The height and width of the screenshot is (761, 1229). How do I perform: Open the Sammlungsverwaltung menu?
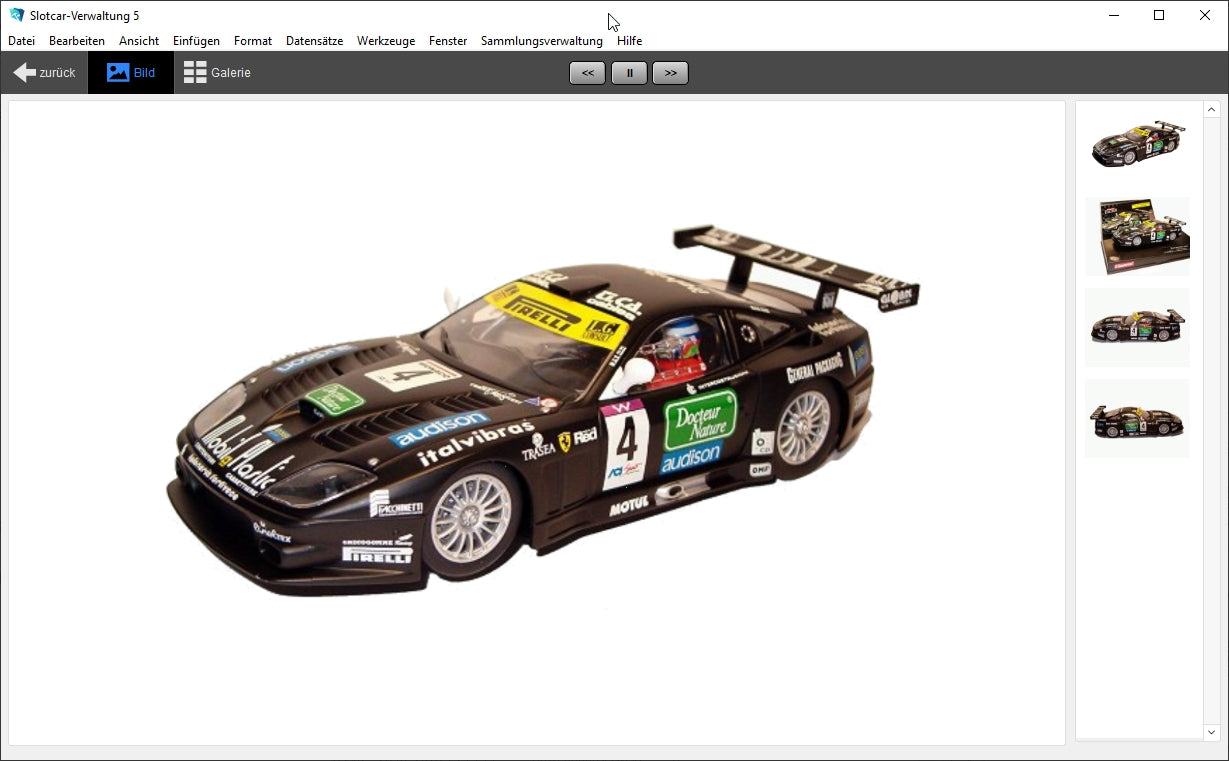coord(540,40)
